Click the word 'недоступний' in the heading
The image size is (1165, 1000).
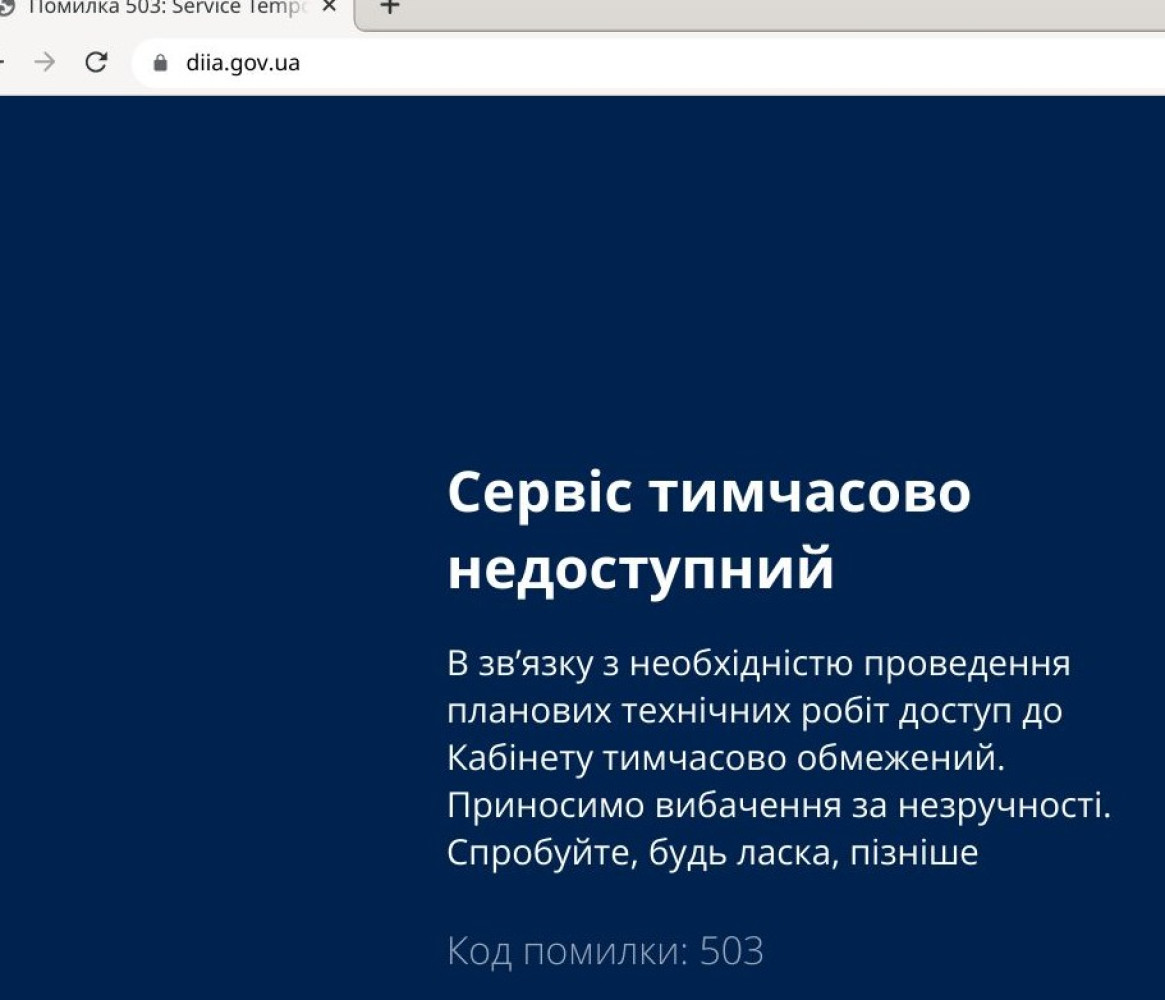pyautogui.click(x=640, y=570)
